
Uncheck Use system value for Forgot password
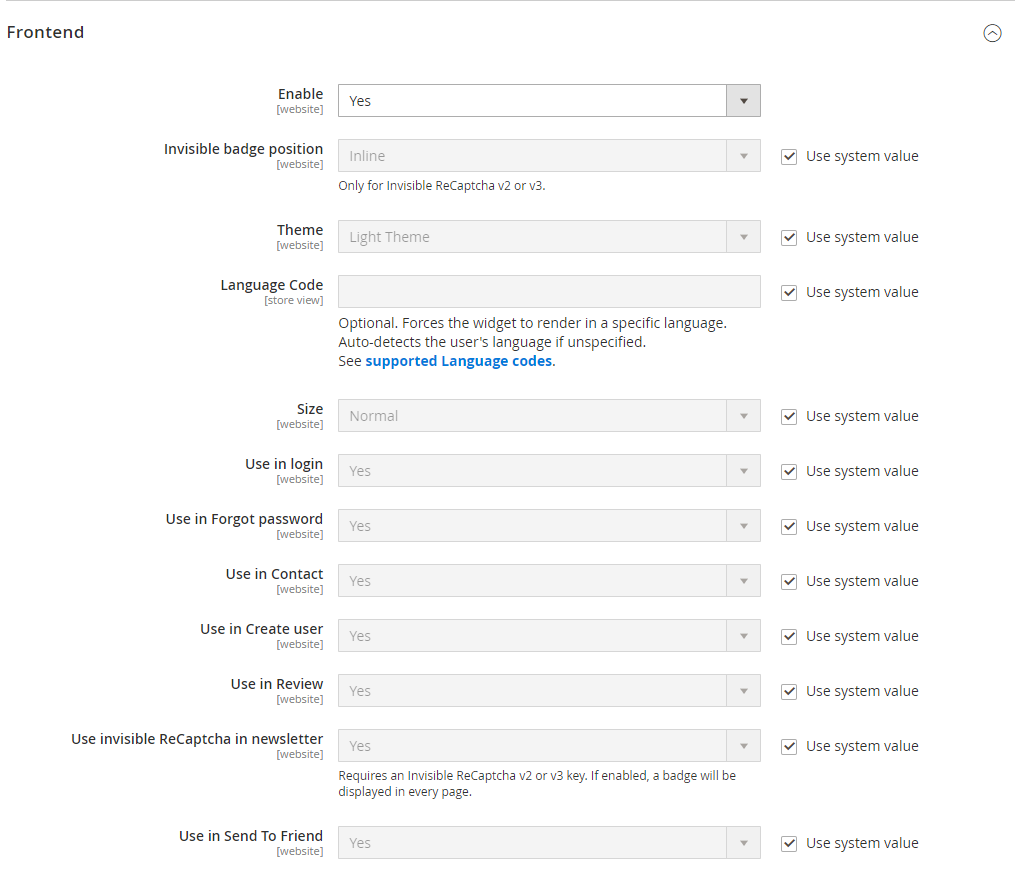[789, 526]
